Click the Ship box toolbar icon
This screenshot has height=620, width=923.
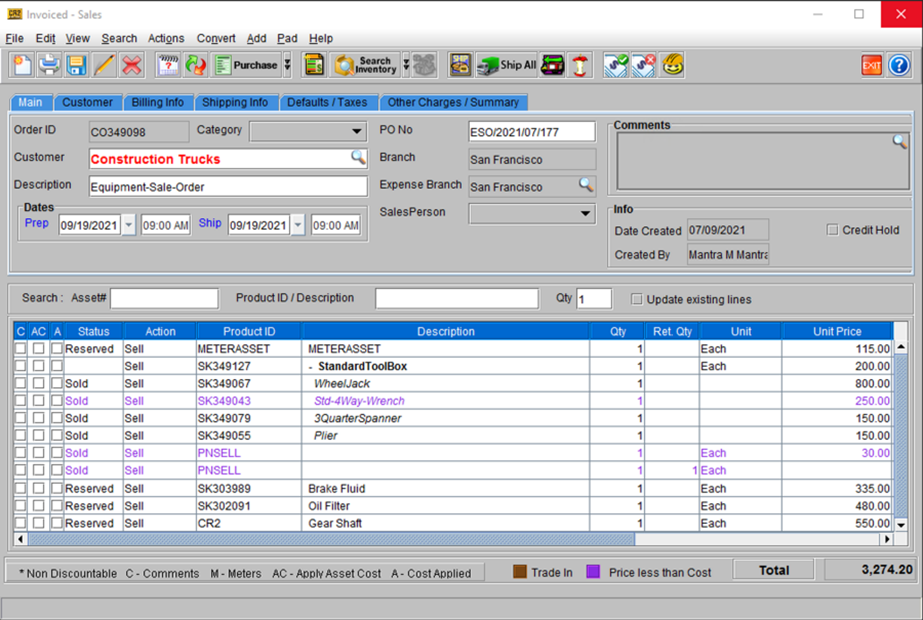[460, 65]
